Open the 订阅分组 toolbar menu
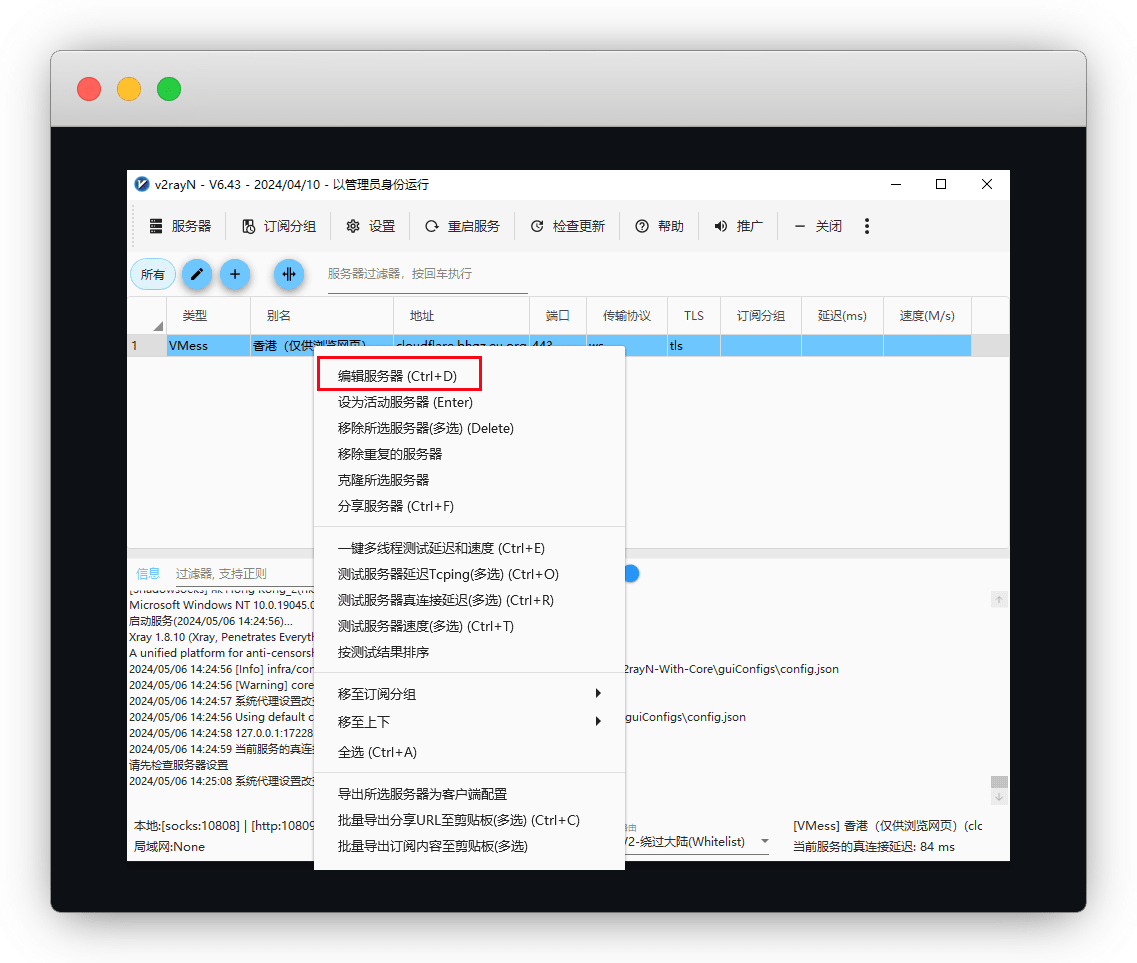The image size is (1137, 963). [x=278, y=226]
